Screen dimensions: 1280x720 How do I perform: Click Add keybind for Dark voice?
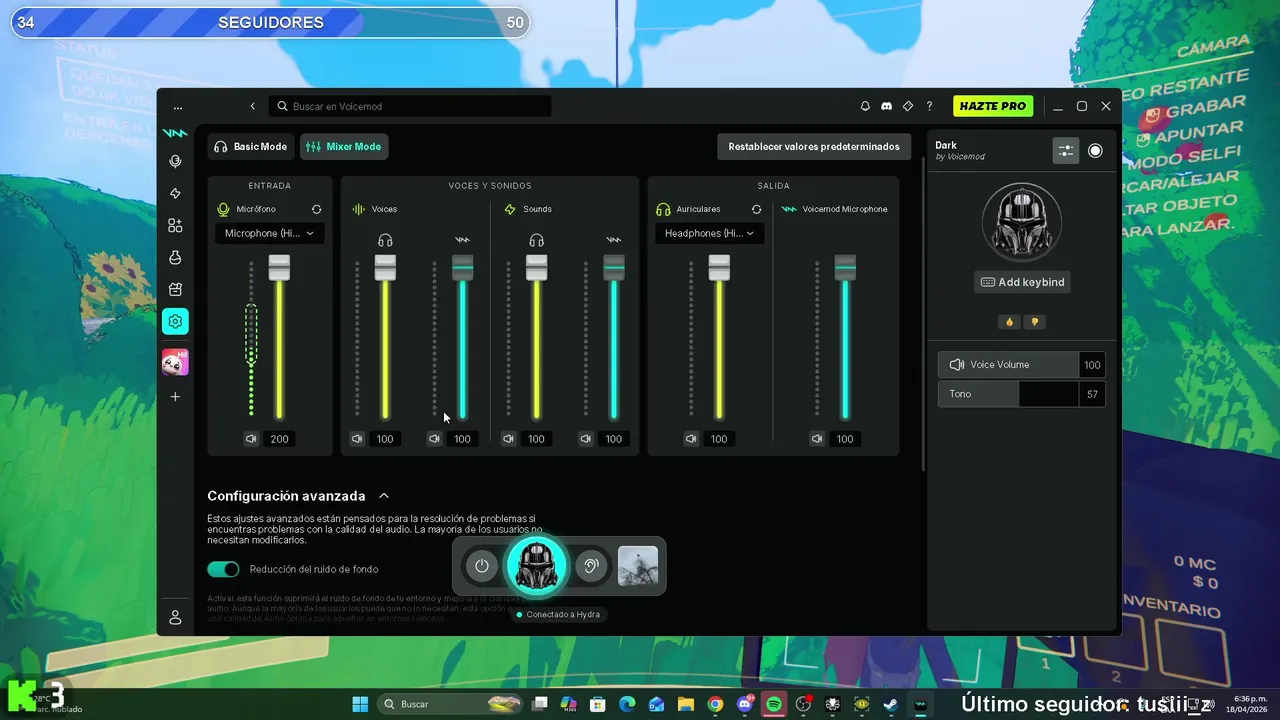[x=1022, y=282]
